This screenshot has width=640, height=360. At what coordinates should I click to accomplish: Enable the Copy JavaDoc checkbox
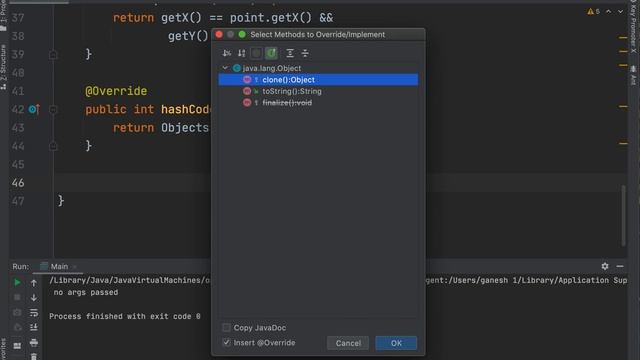tap(226, 327)
